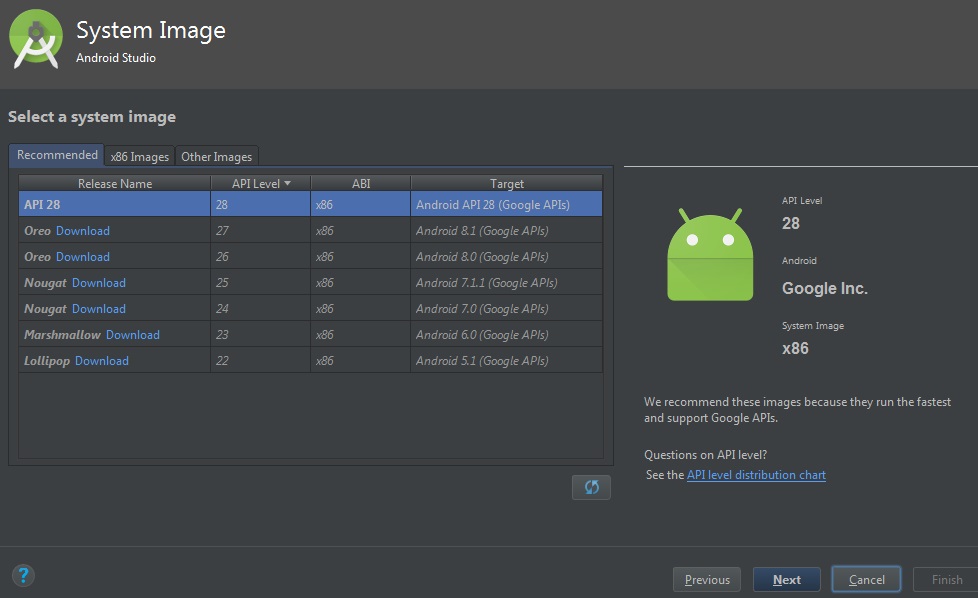Download the Nougat API 24 image

click(x=99, y=309)
